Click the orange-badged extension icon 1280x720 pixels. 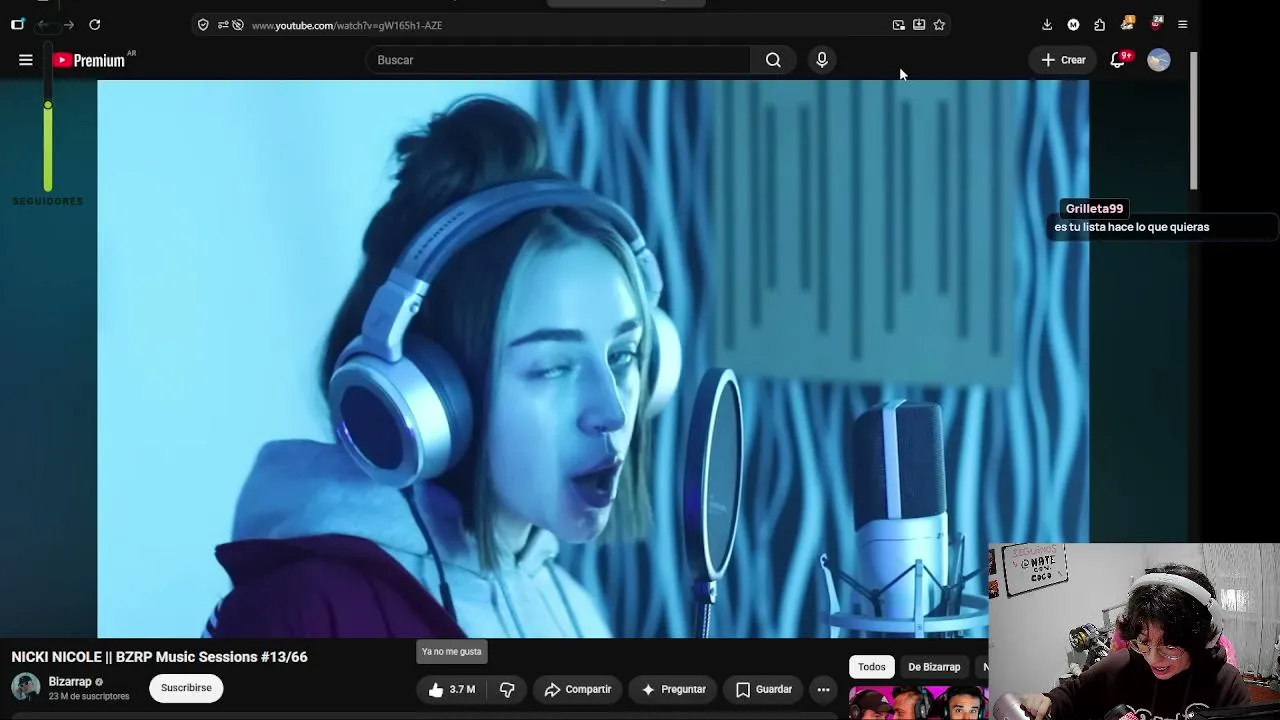pyautogui.click(x=1127, y=24)
